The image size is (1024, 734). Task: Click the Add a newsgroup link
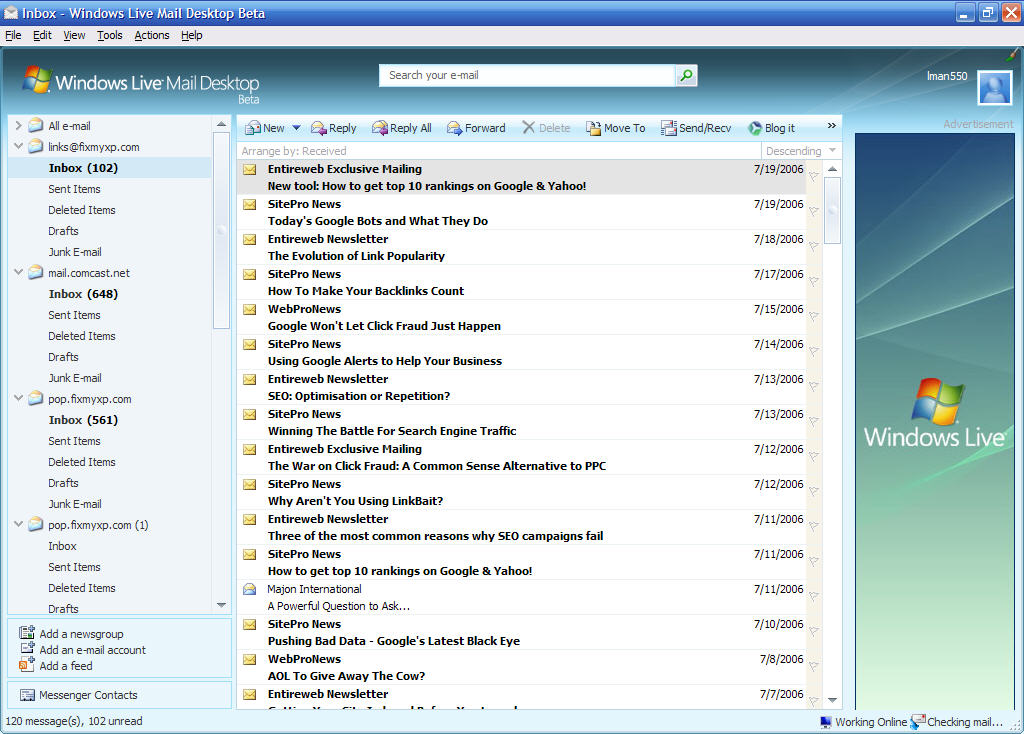click(81, 634)
